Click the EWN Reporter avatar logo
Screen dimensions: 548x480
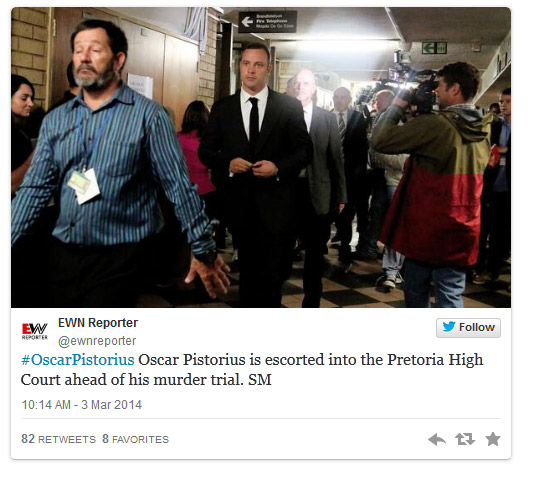point(35,331)
